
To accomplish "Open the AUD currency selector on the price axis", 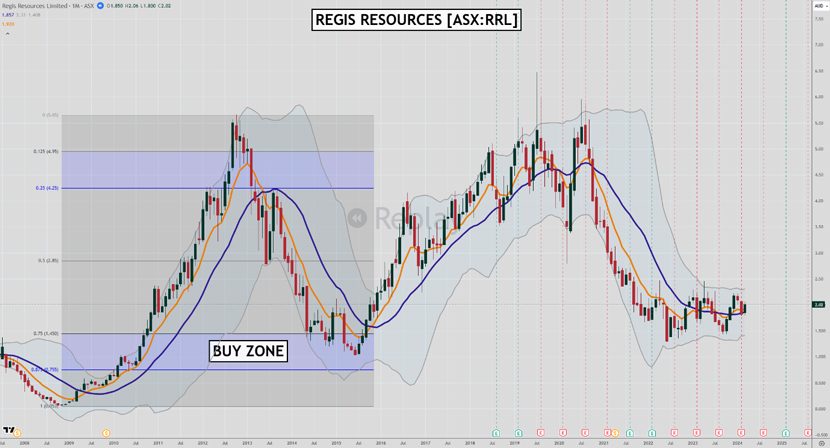I will coord(819,6).
